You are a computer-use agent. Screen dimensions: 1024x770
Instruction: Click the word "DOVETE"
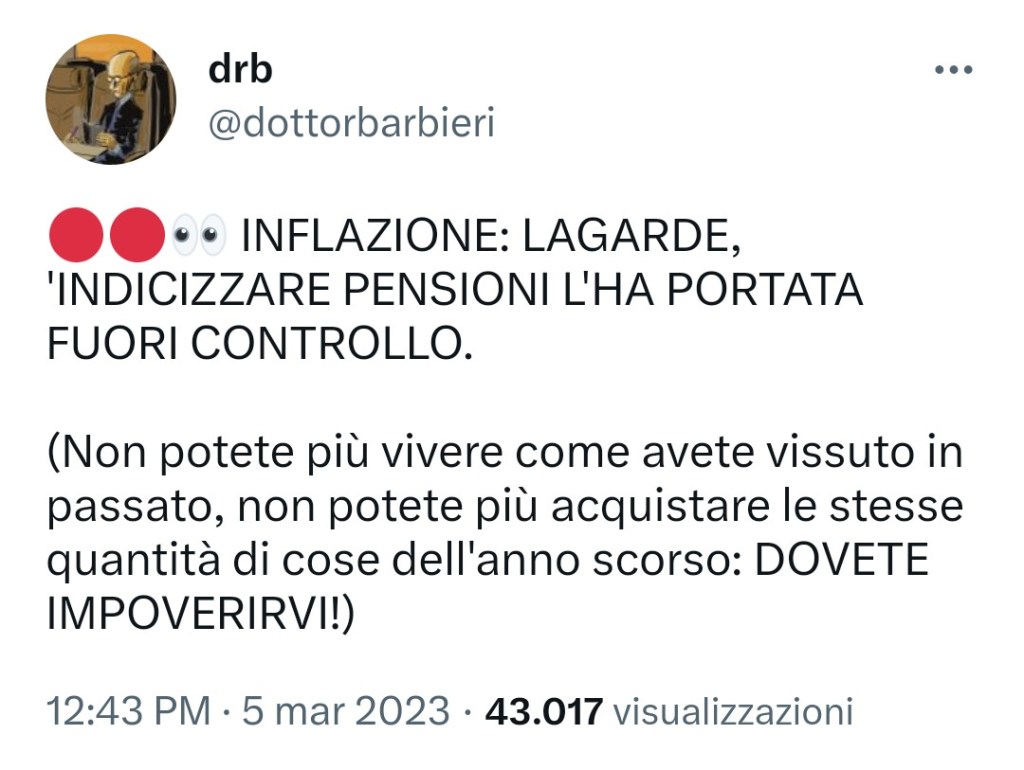(x=842, y=560)
